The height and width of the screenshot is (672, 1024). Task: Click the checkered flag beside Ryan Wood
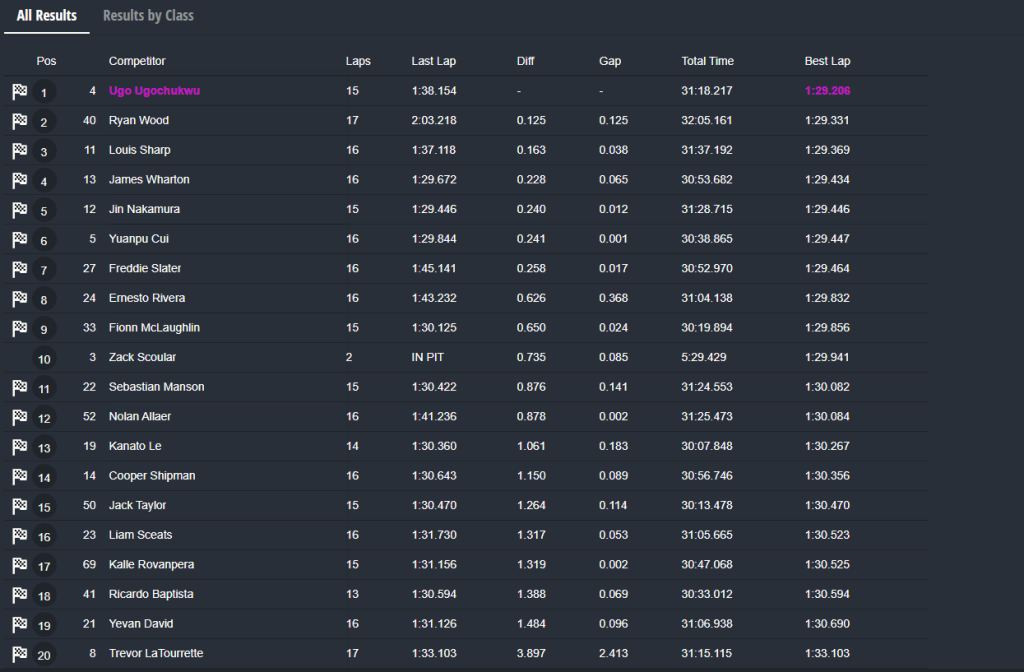[19, 121]
